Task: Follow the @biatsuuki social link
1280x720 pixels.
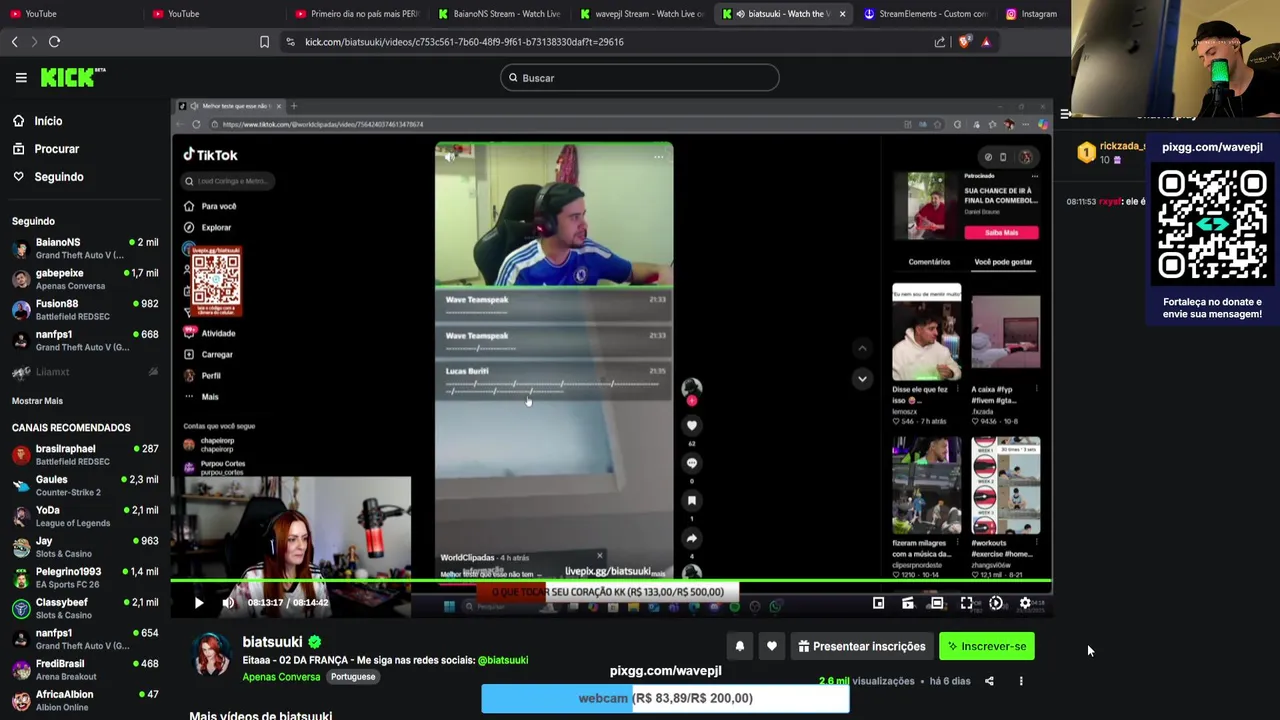Action: point(502,660)
